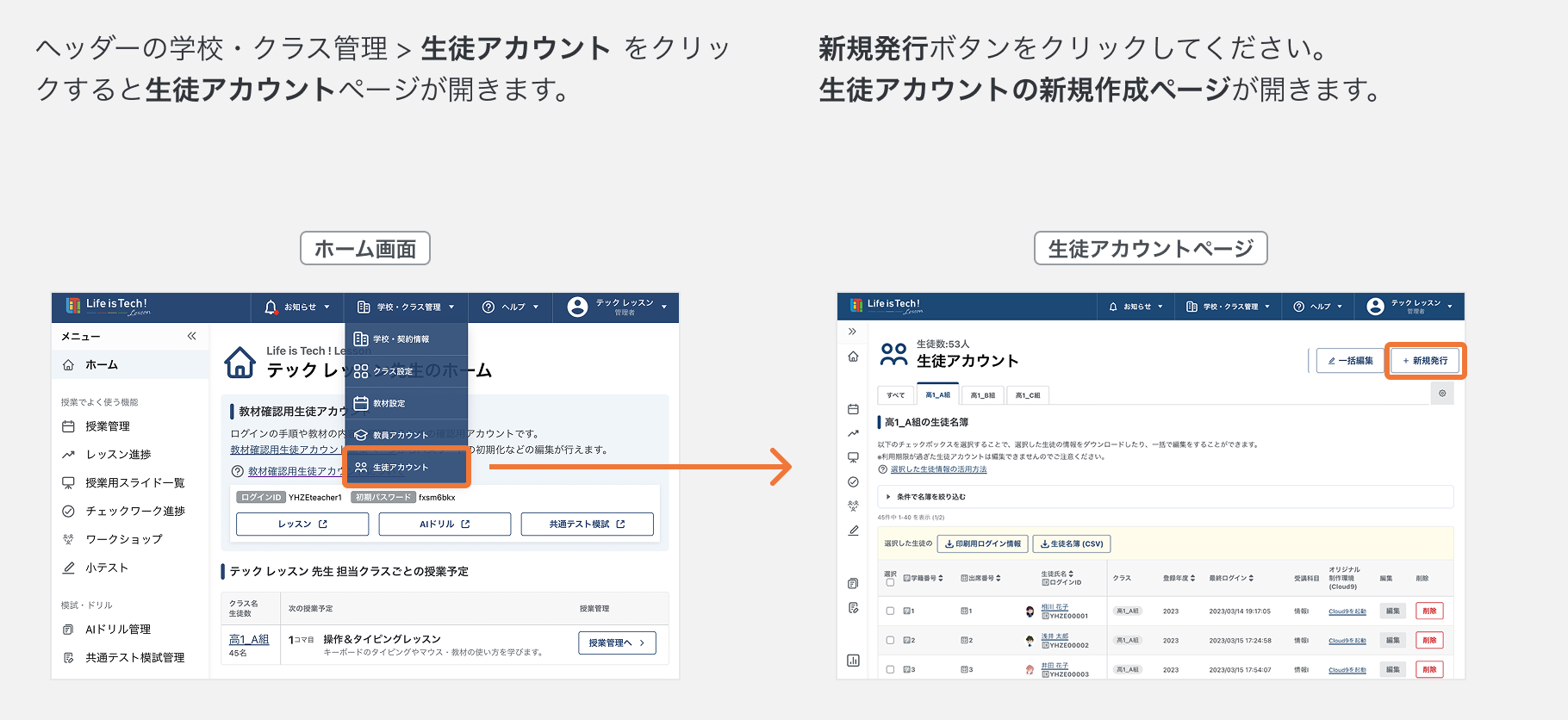Viewport: 1568px width, 720px height.
Task: Sort table by 出席番号 column
Action: click(980, 578)
